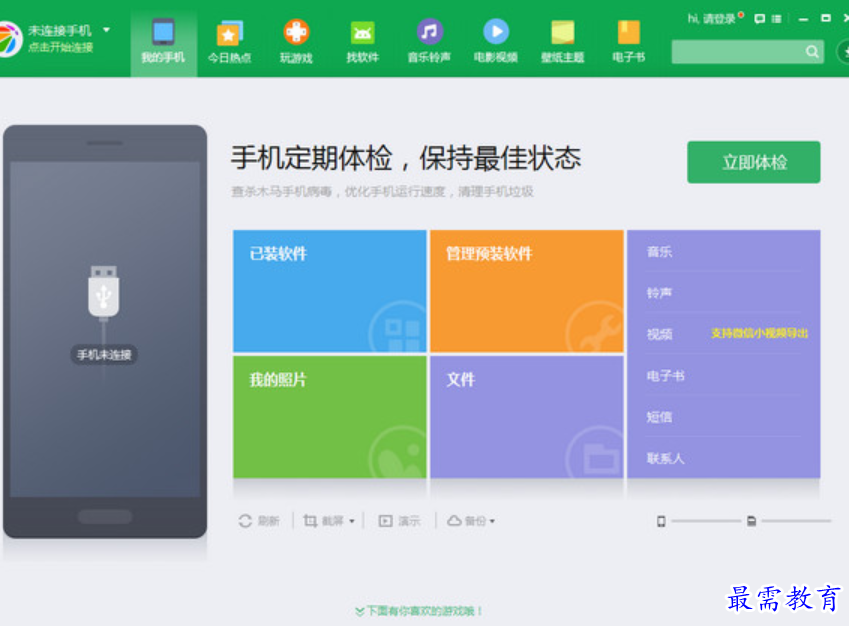Open the 今日热点 tab
Screen dimensions: 849x630
coord(230,42)
